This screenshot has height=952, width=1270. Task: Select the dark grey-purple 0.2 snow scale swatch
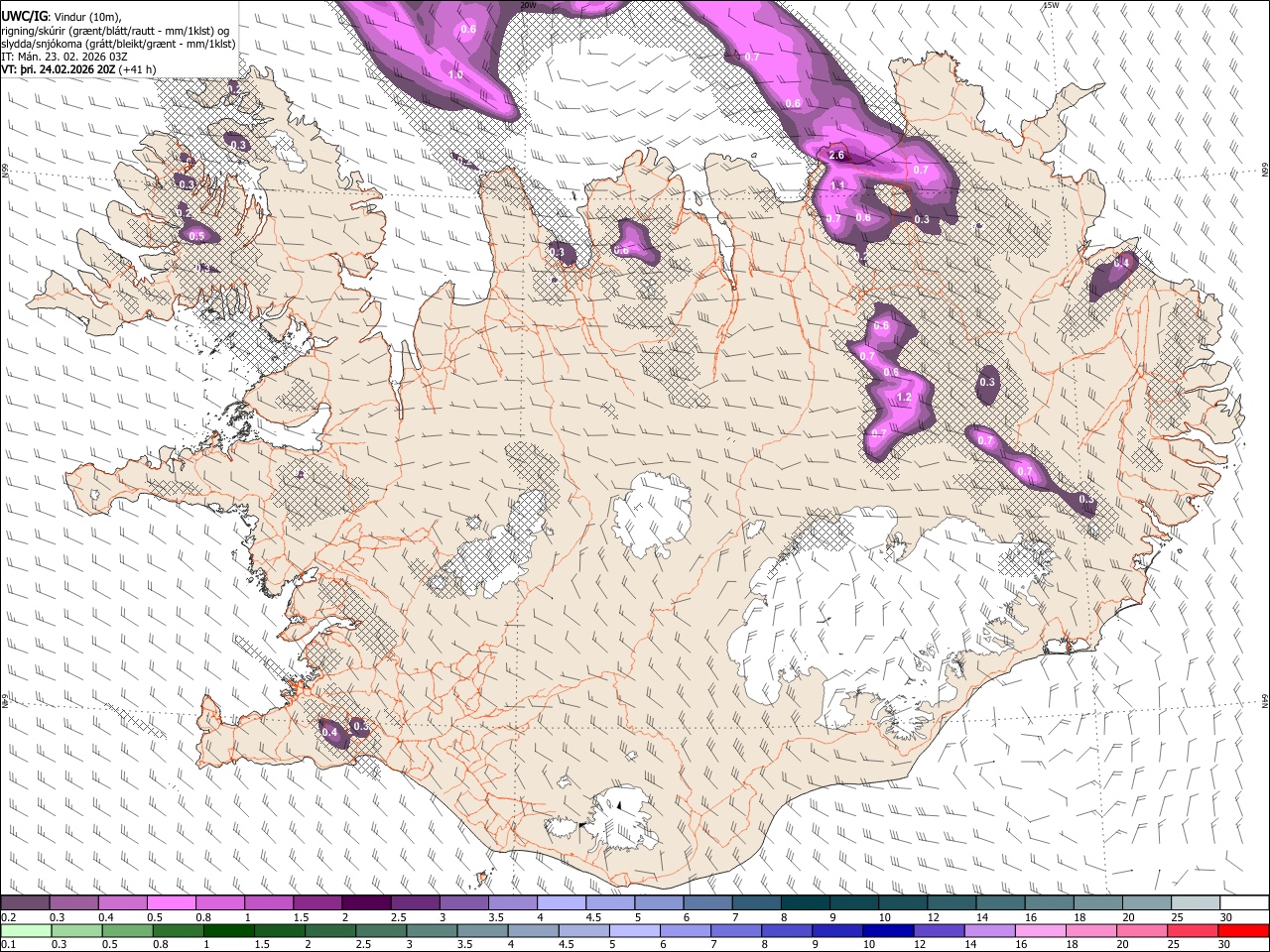click(25, 902)
